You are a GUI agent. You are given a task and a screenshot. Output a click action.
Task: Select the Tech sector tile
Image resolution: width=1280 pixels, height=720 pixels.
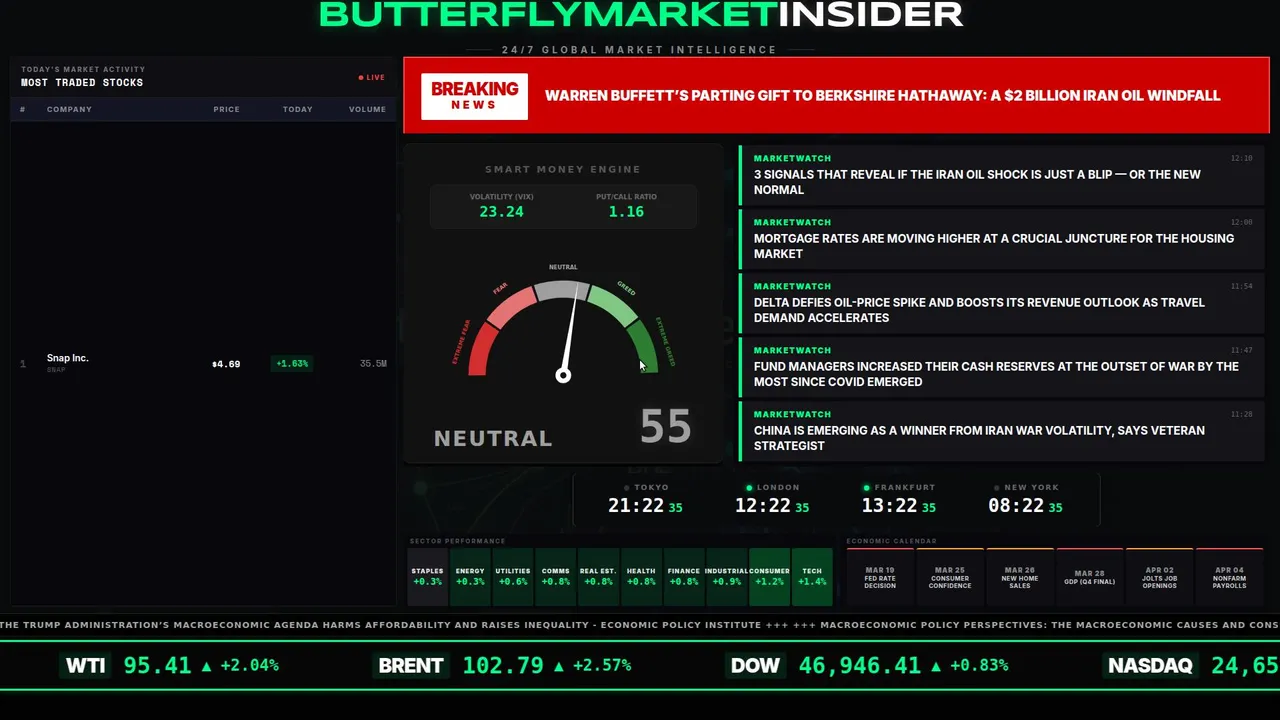pyautogui.click(x=812, y=577)
